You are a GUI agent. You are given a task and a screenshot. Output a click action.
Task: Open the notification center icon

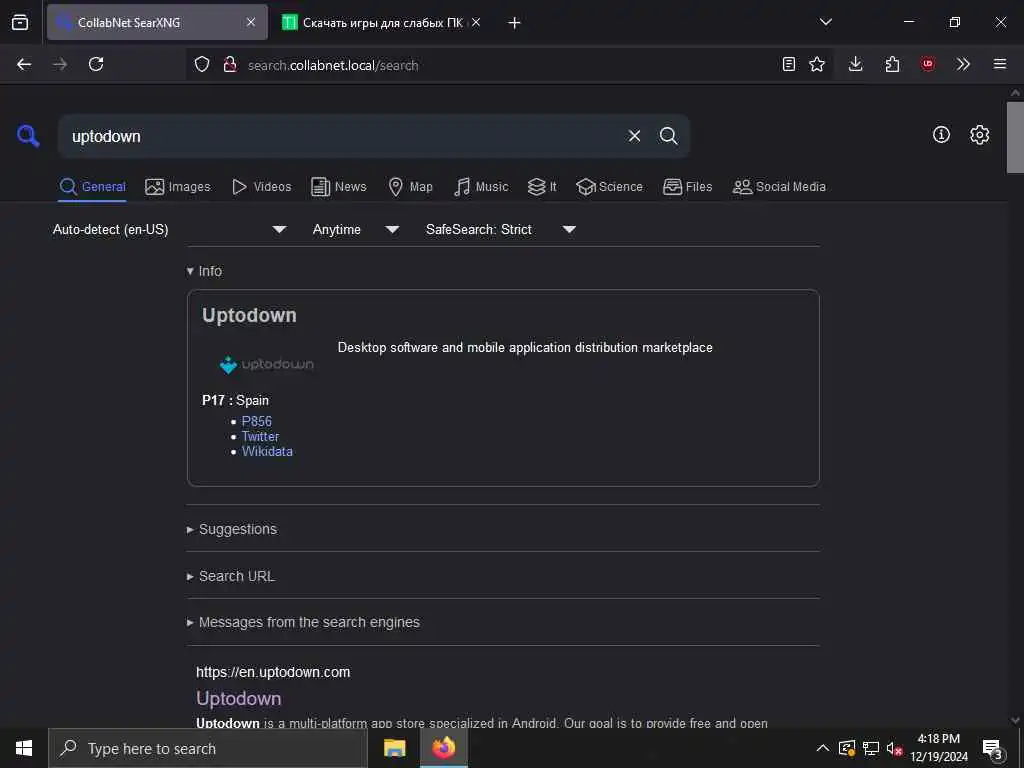tap(993, 749)
